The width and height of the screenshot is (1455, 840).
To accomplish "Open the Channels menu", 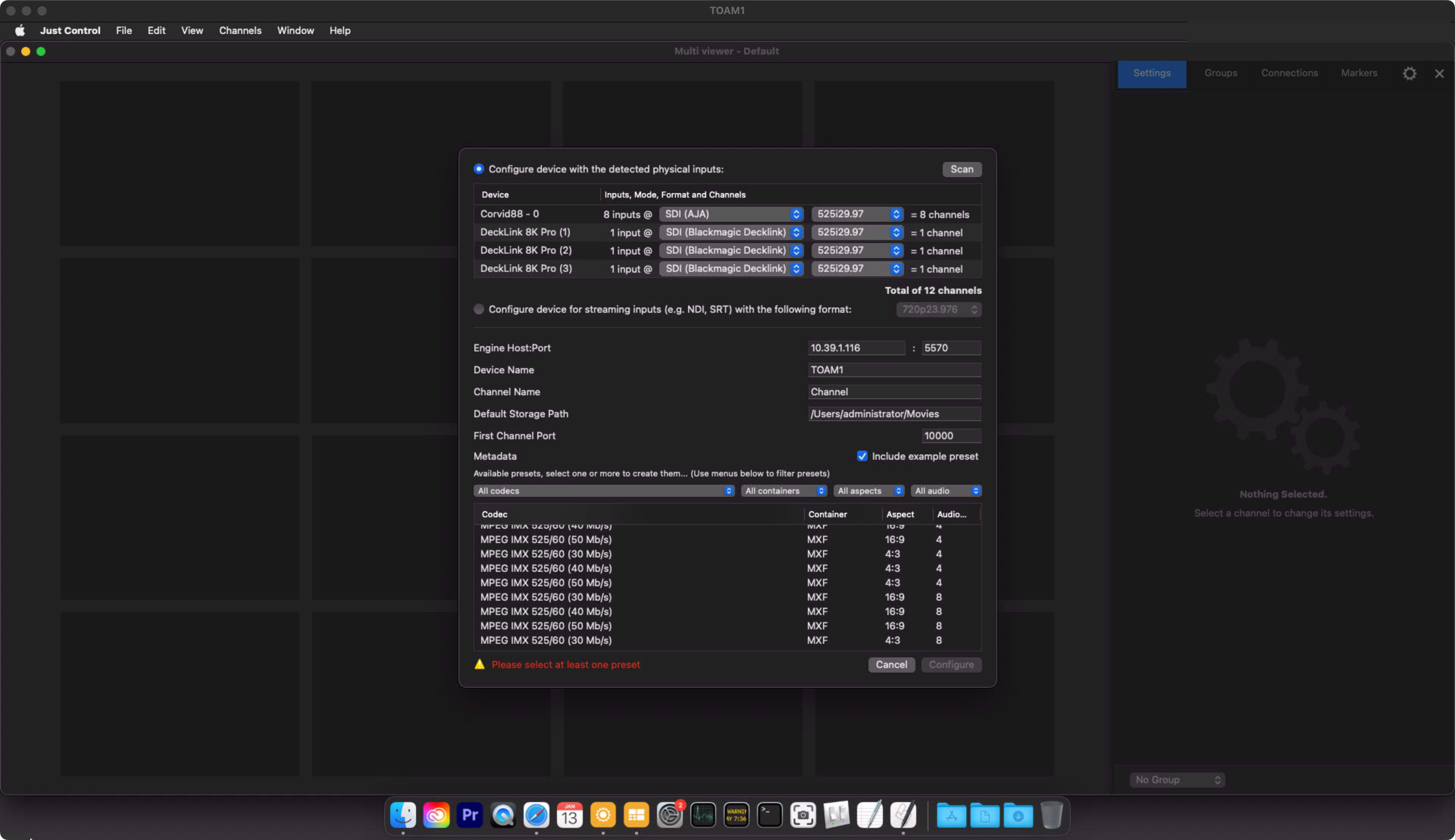I will pyautogui.click(x=240, y=31).
